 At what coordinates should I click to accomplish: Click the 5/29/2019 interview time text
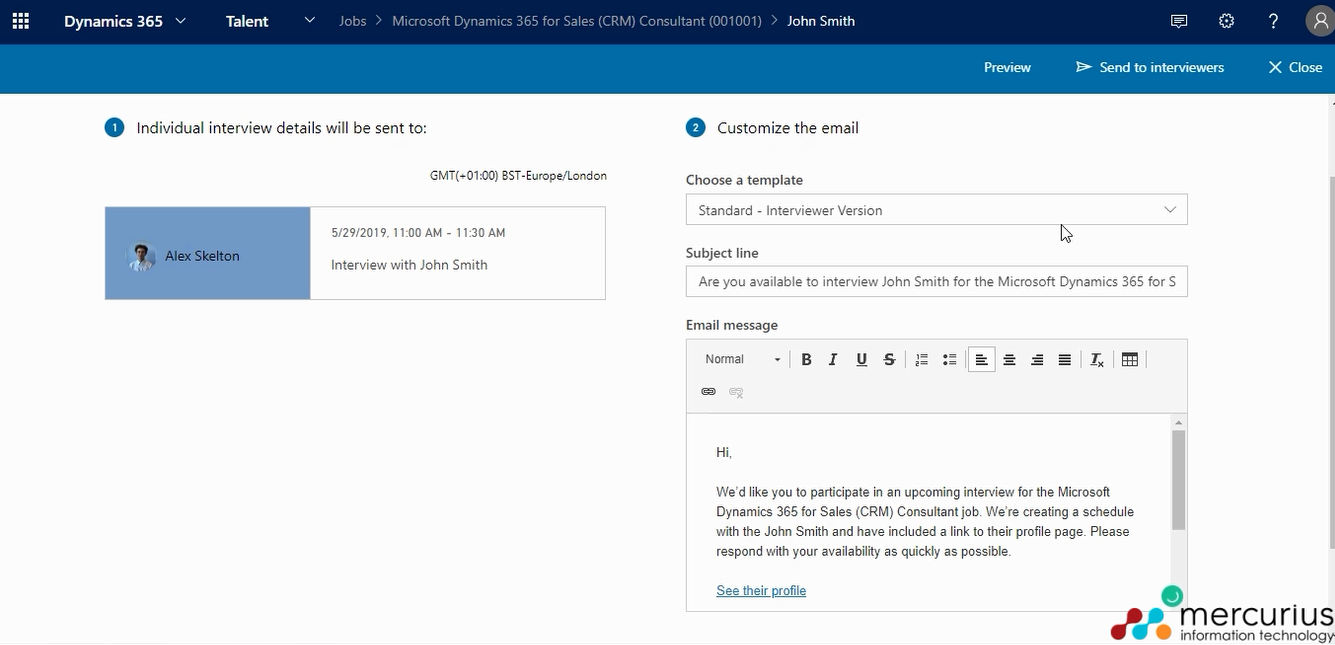pyautogui.click(x=418, y=233)
